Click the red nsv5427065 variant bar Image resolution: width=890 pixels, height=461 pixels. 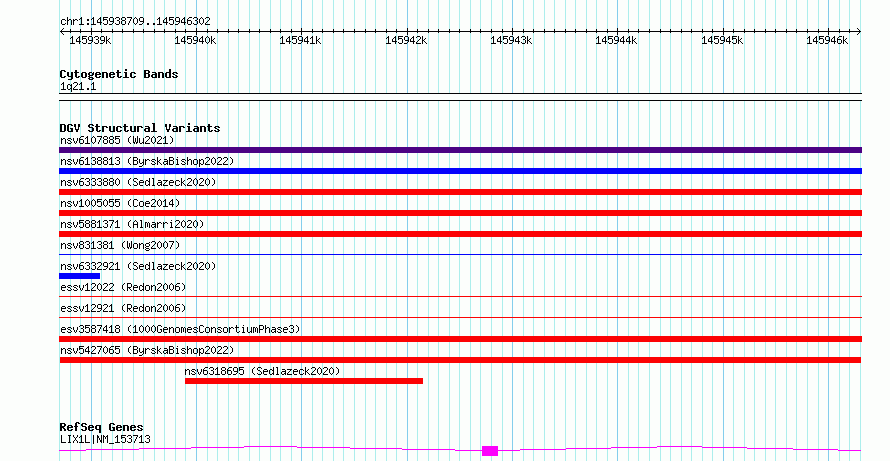[460, 360]
